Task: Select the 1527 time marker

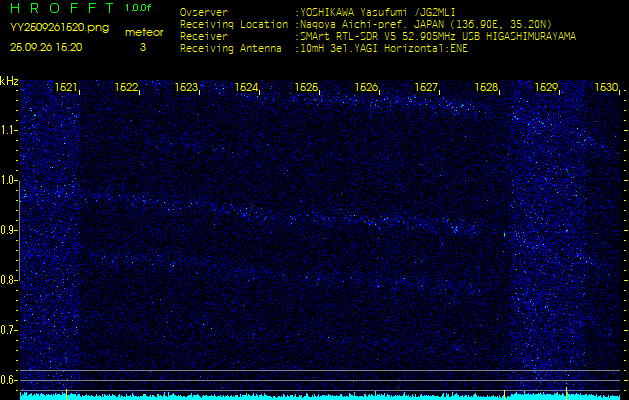Action: point(426,88)
